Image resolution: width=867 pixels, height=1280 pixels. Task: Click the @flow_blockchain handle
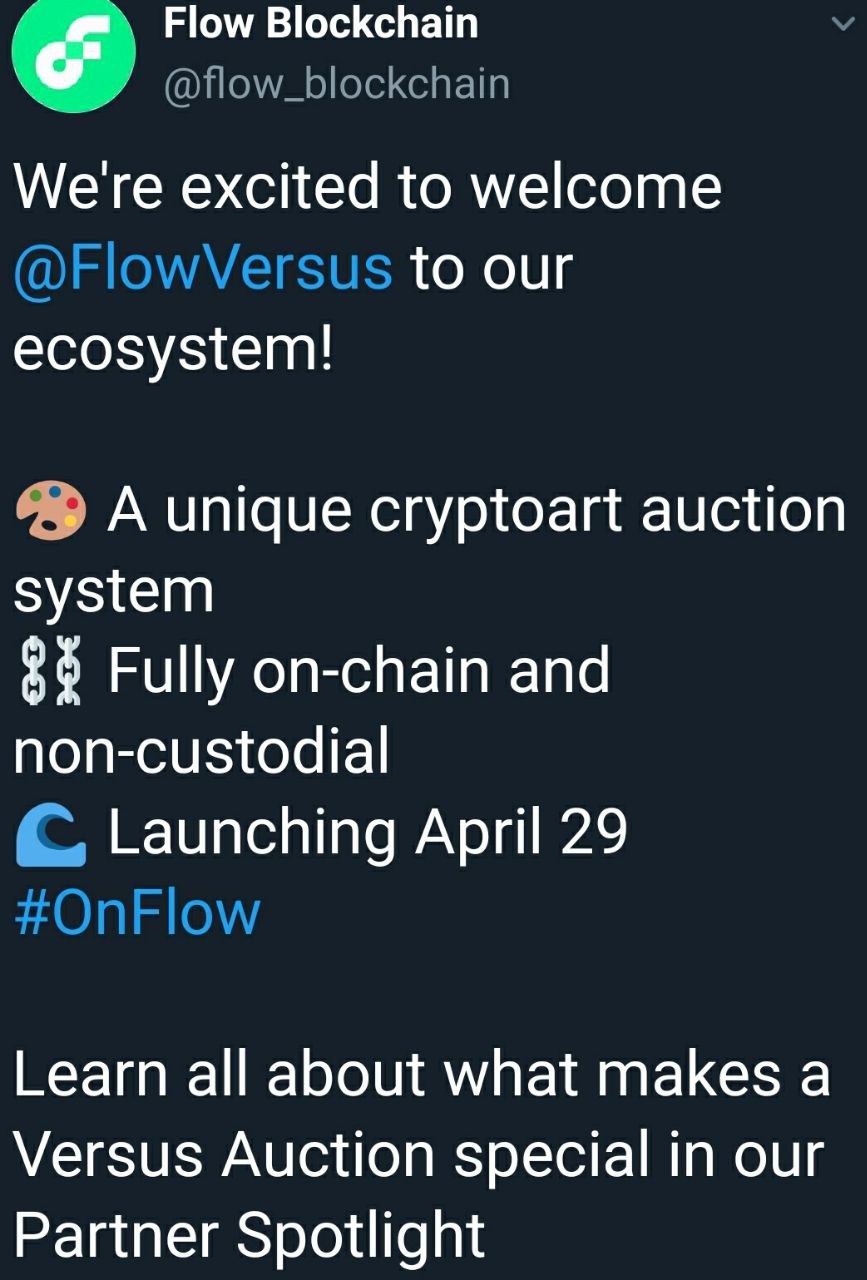pyautogui.click(x=336, y=84)
